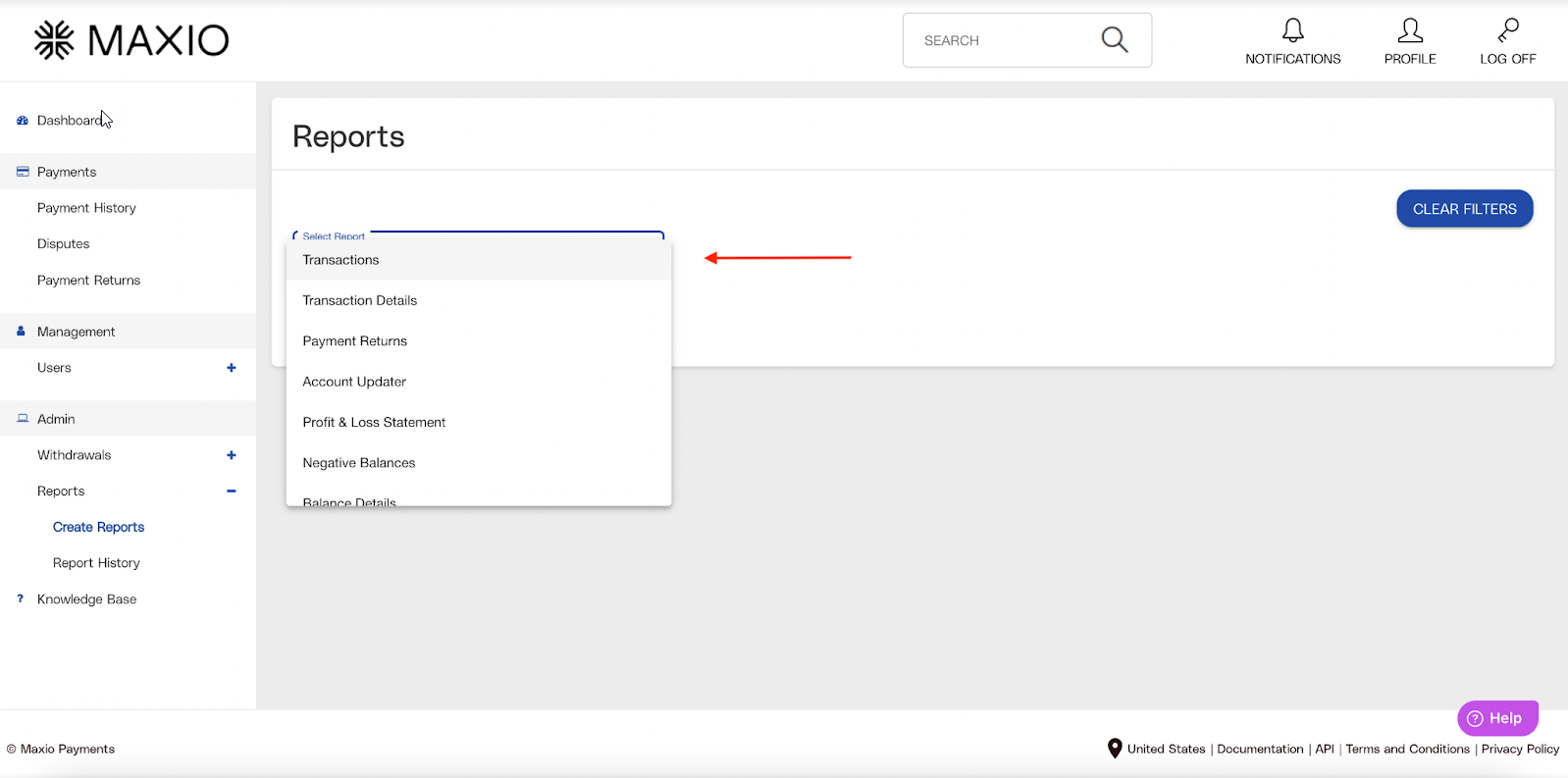Click the Log Off key icon
Screen dimensions: 1568x778
(1508, 30)
